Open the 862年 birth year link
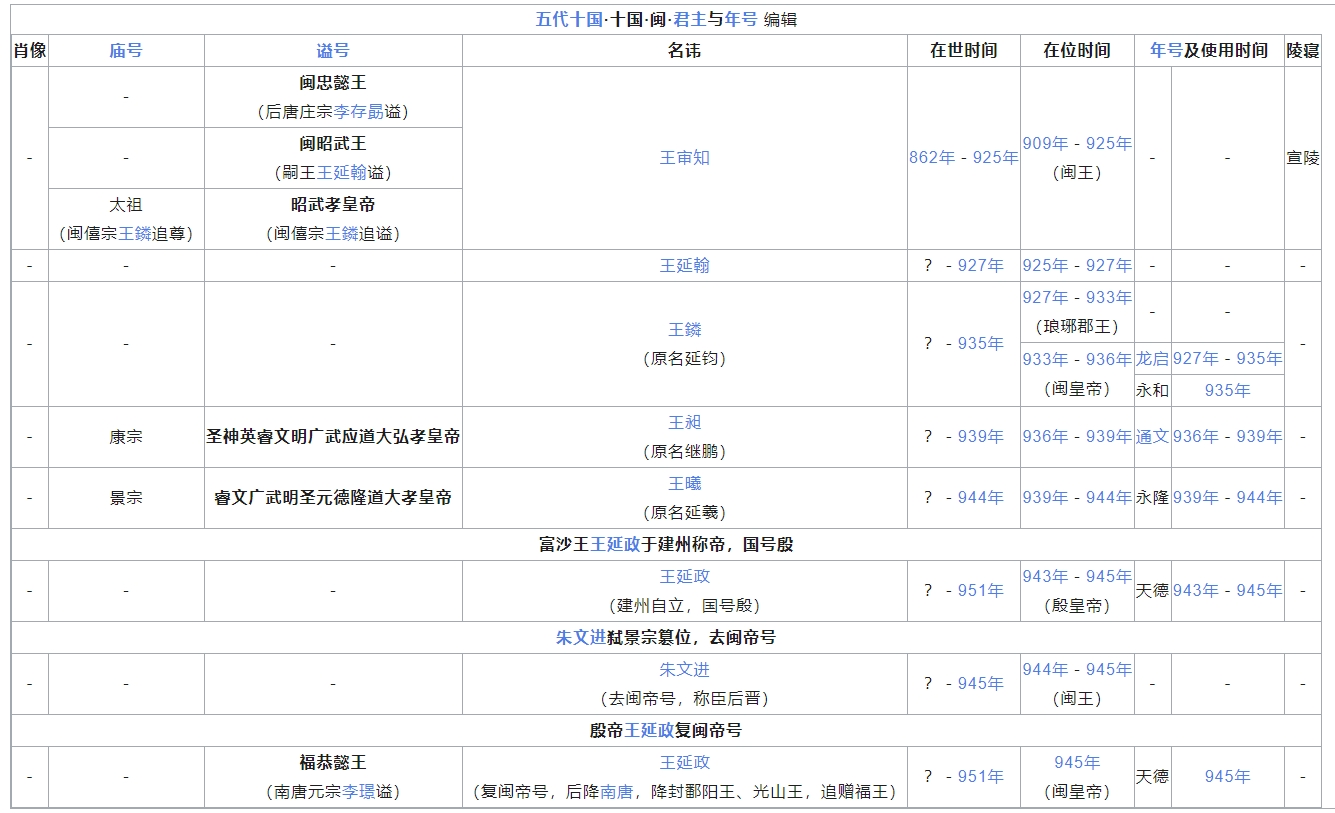The width and height of the screenshot is (1335, 813). [x=932, y=158]
